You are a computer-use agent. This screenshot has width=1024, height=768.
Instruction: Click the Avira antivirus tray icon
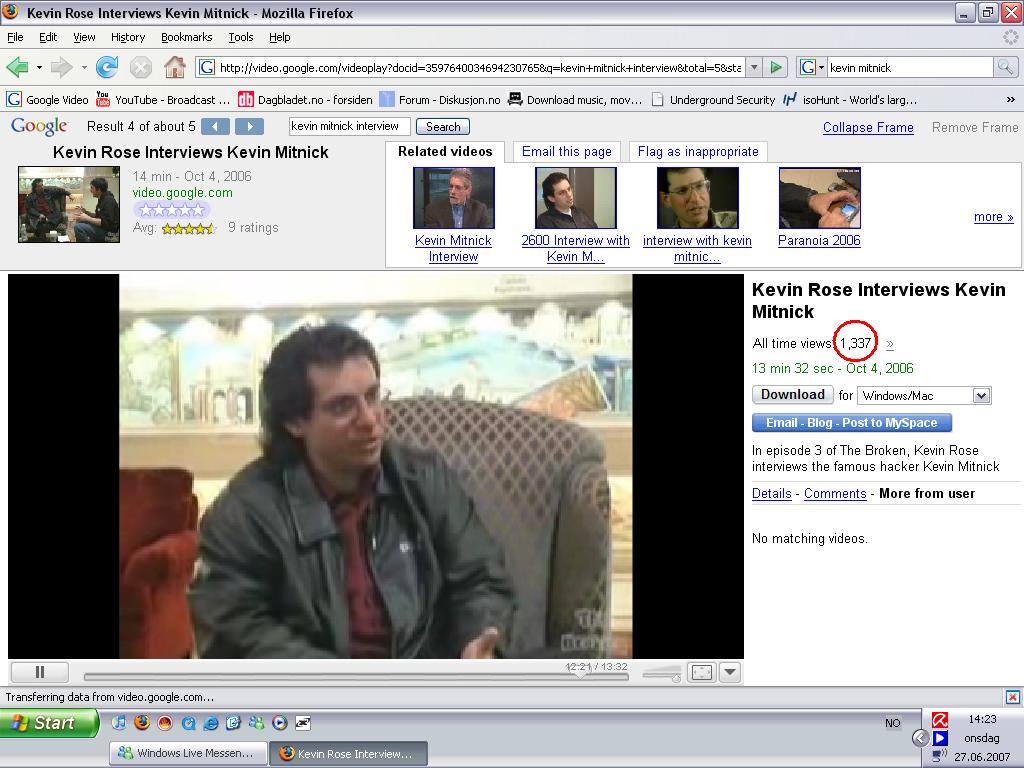click(940, 720)
